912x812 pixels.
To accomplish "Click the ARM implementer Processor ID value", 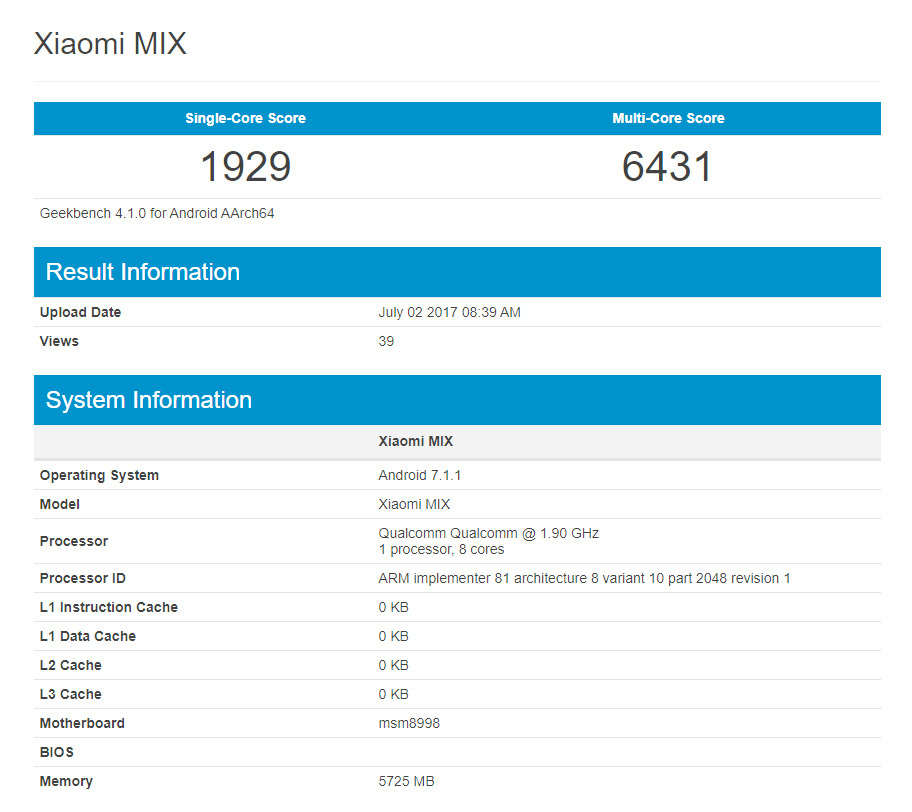I will click(x=584, y=578).
